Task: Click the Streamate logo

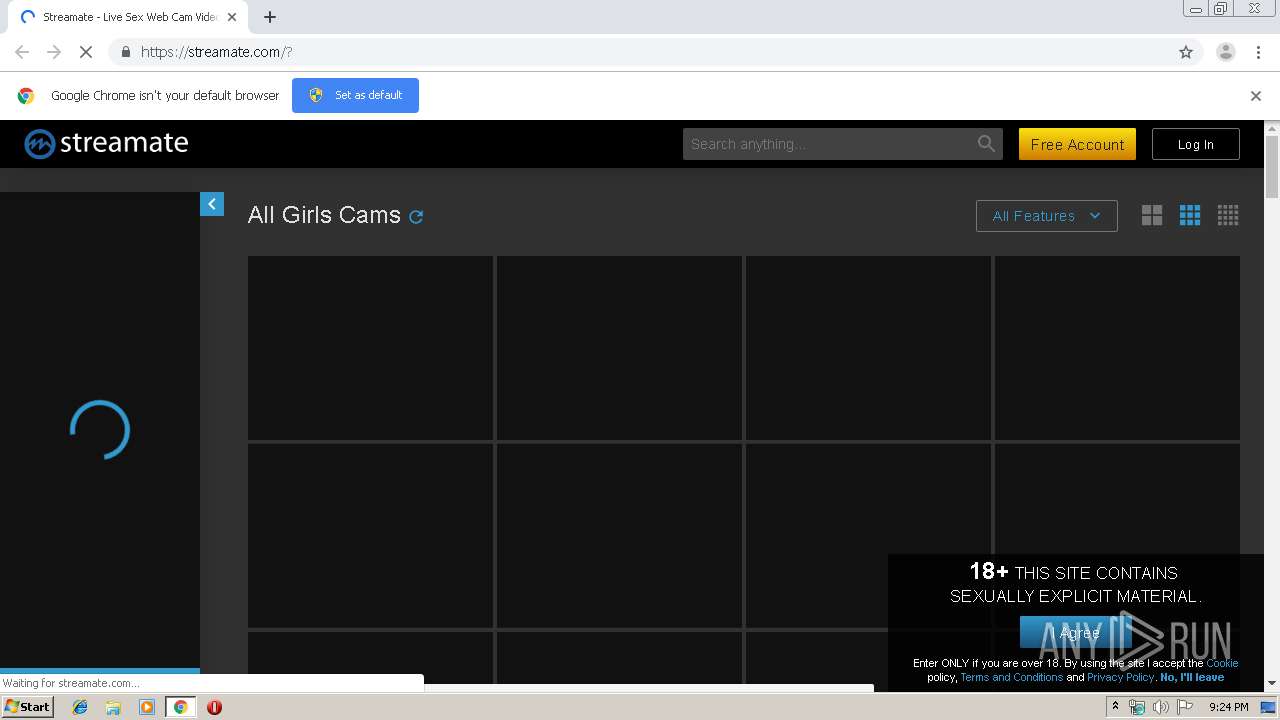Action: [106, 144]
